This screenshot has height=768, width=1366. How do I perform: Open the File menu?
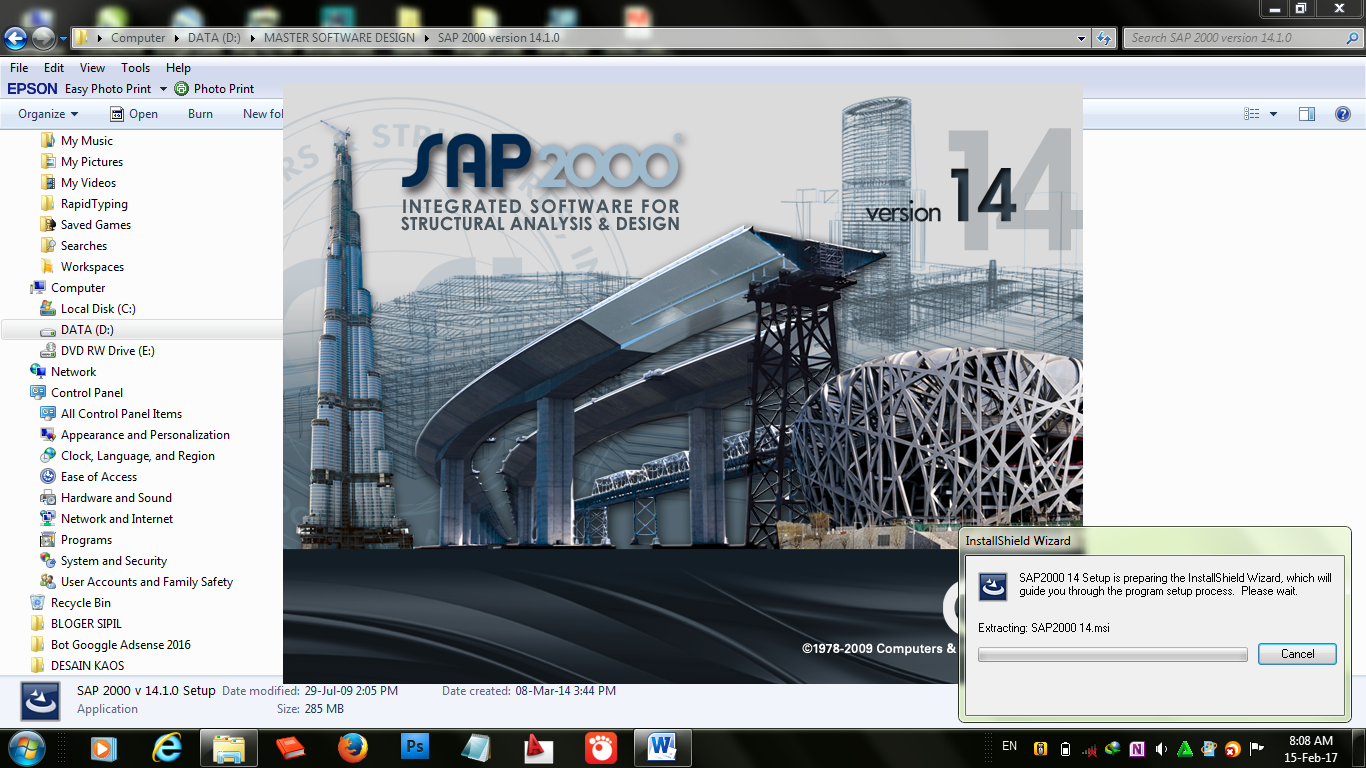click(19, 68)
